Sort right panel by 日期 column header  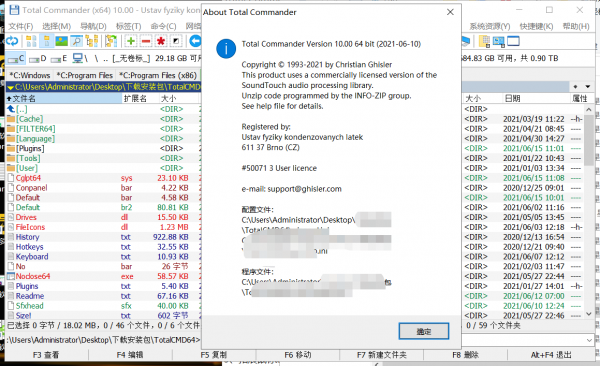(x=536, y=98)
